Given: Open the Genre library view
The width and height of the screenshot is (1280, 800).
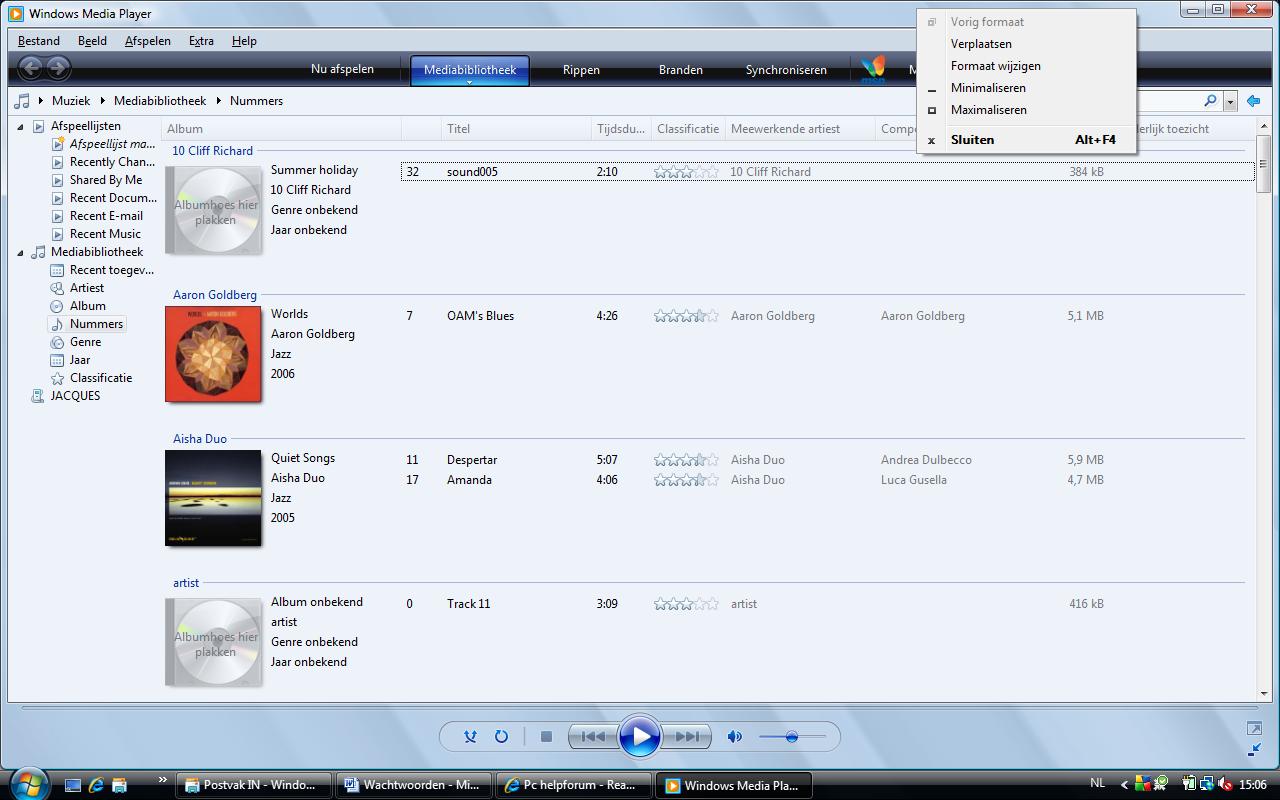Looking at the screenshot, I should tap(76, 342).
